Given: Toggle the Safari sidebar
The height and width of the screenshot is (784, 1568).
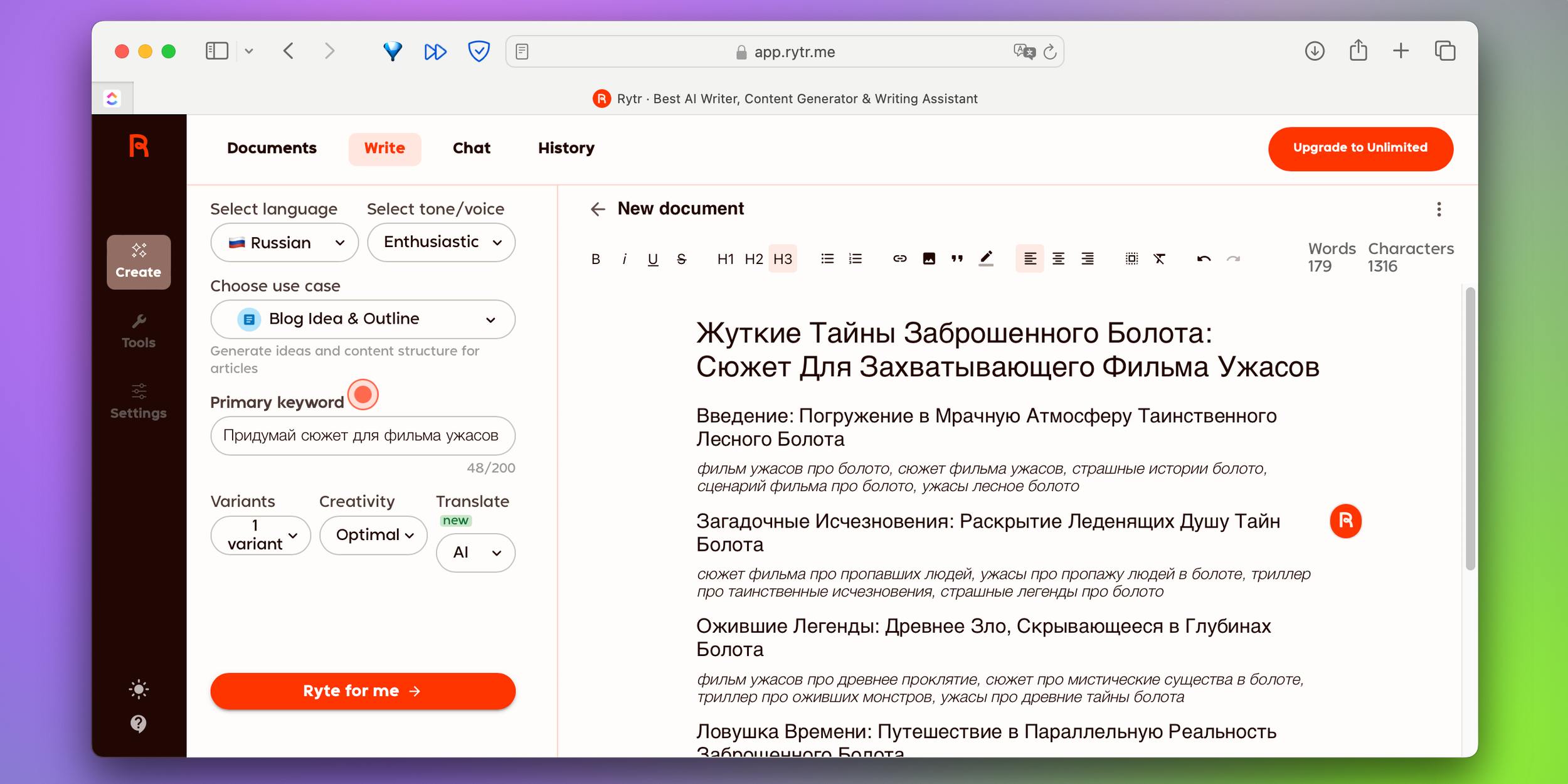Looking at the screenshot, I should click(x=217, y=51).
